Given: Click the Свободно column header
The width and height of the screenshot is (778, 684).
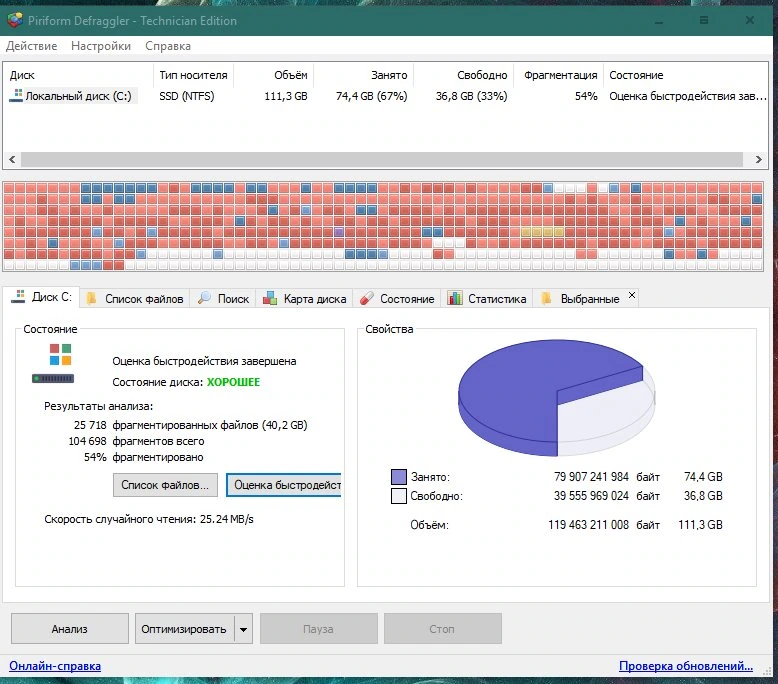Looking at the screenshot, I should tap(464, 75).
